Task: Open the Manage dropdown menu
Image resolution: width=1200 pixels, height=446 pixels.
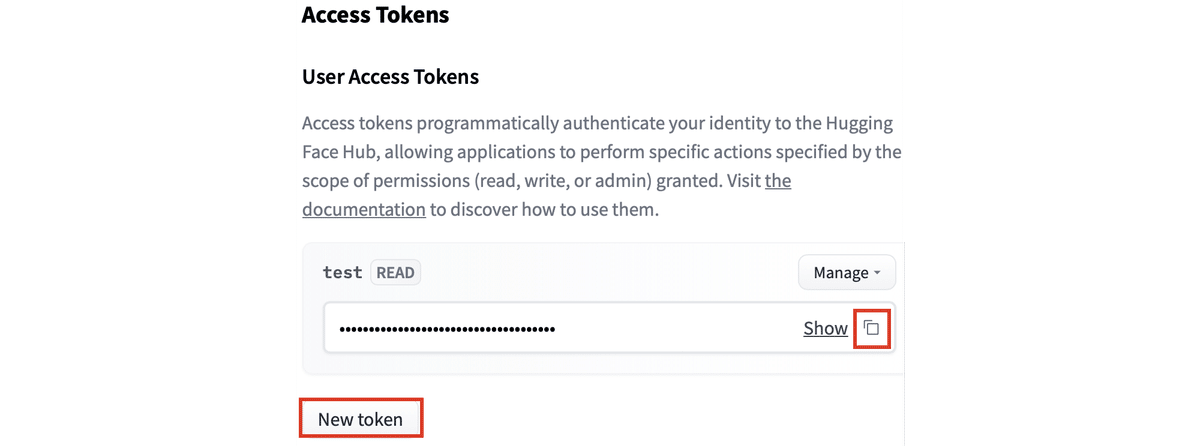Action: point(846,272)
